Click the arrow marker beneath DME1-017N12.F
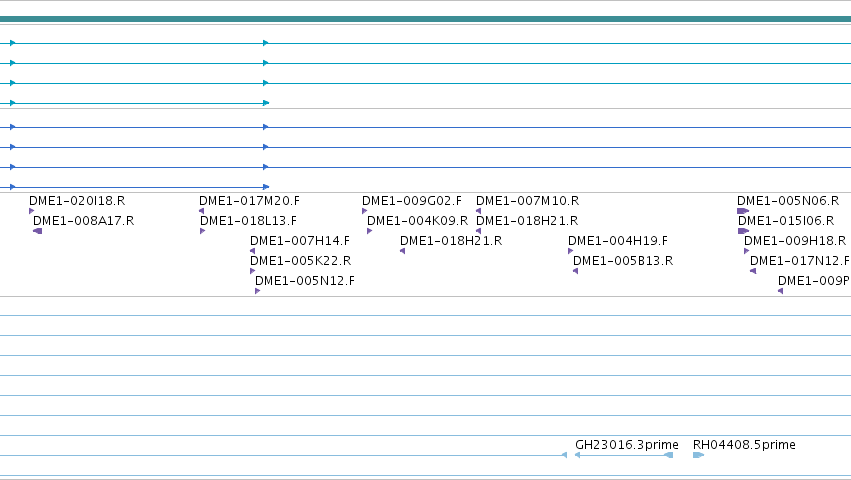The width and height of the screenshot is (851, 480). pos(753,271)
